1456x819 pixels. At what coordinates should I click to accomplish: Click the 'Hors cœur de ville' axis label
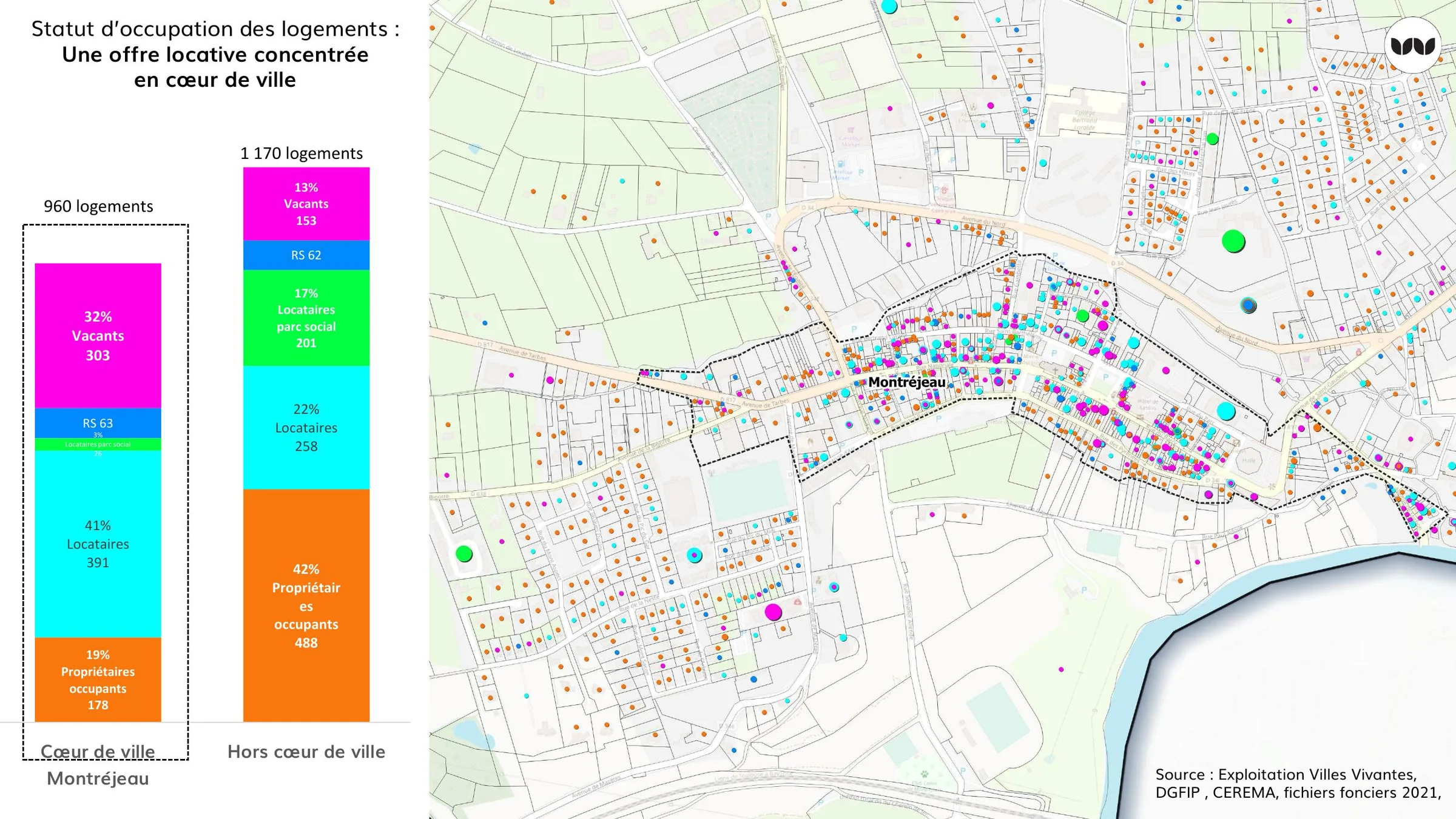tap(306, 752)
